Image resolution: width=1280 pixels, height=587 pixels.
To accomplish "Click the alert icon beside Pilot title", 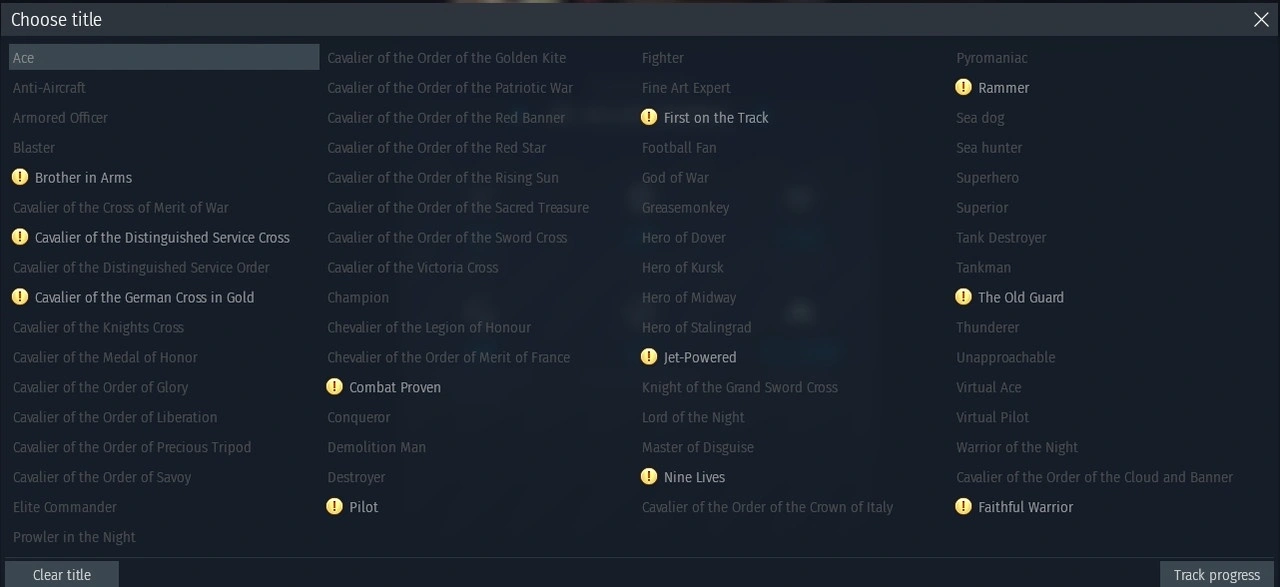I will pos(334,507).
